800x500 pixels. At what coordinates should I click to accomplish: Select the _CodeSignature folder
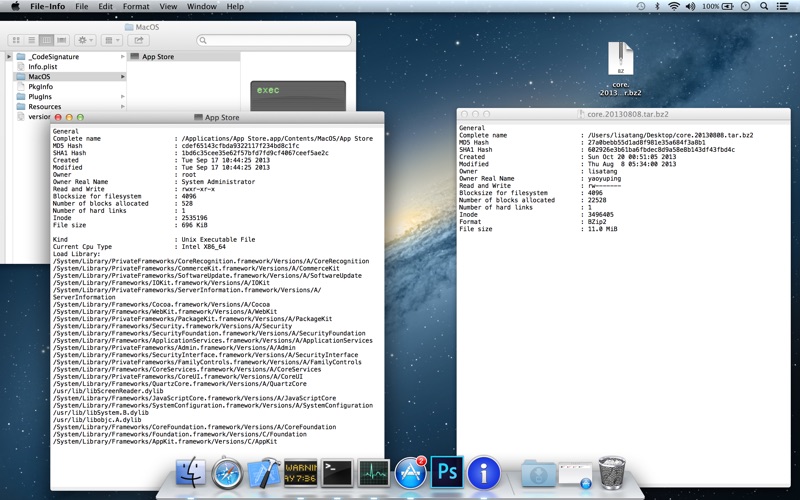(x=54, y=57)
